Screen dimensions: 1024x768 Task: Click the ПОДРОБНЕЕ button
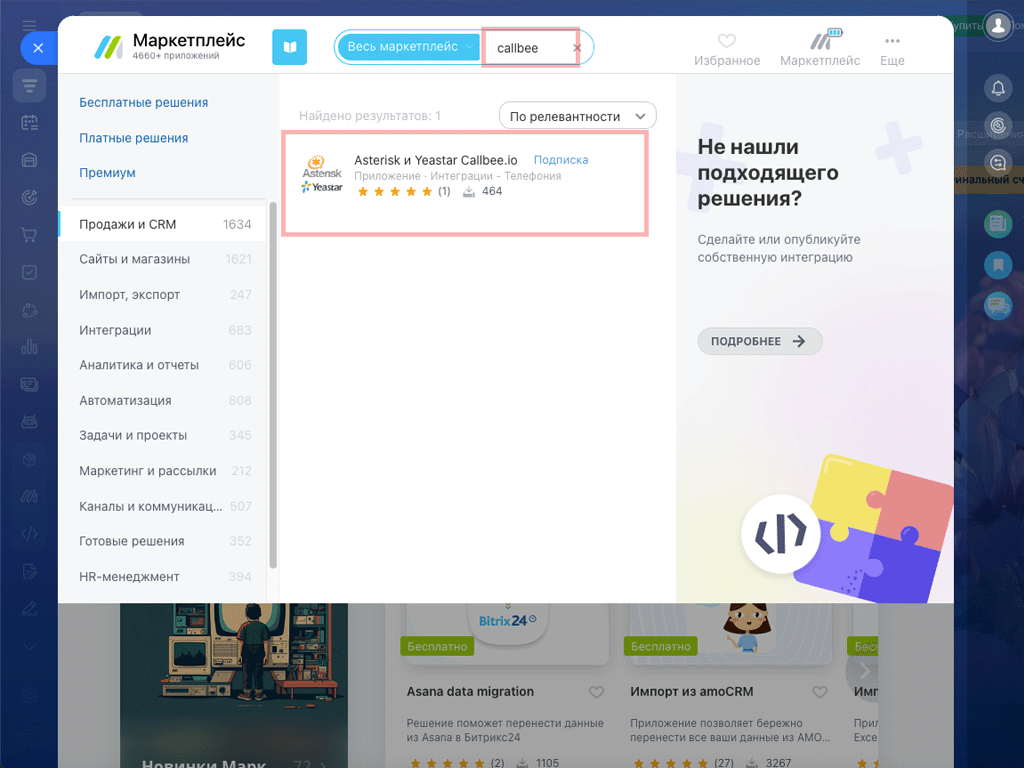click(x=759, y=341)
